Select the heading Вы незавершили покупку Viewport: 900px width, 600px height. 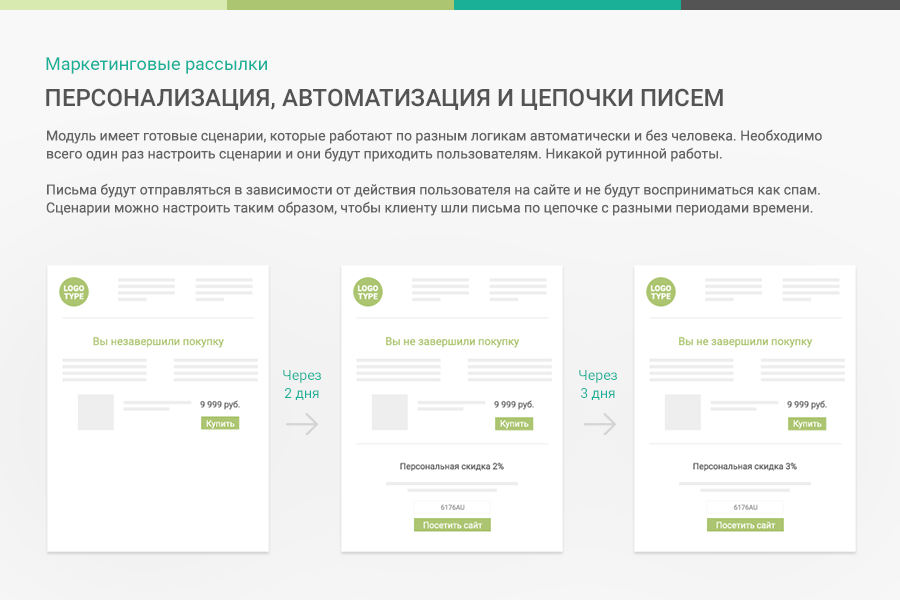tap(157, 340)
